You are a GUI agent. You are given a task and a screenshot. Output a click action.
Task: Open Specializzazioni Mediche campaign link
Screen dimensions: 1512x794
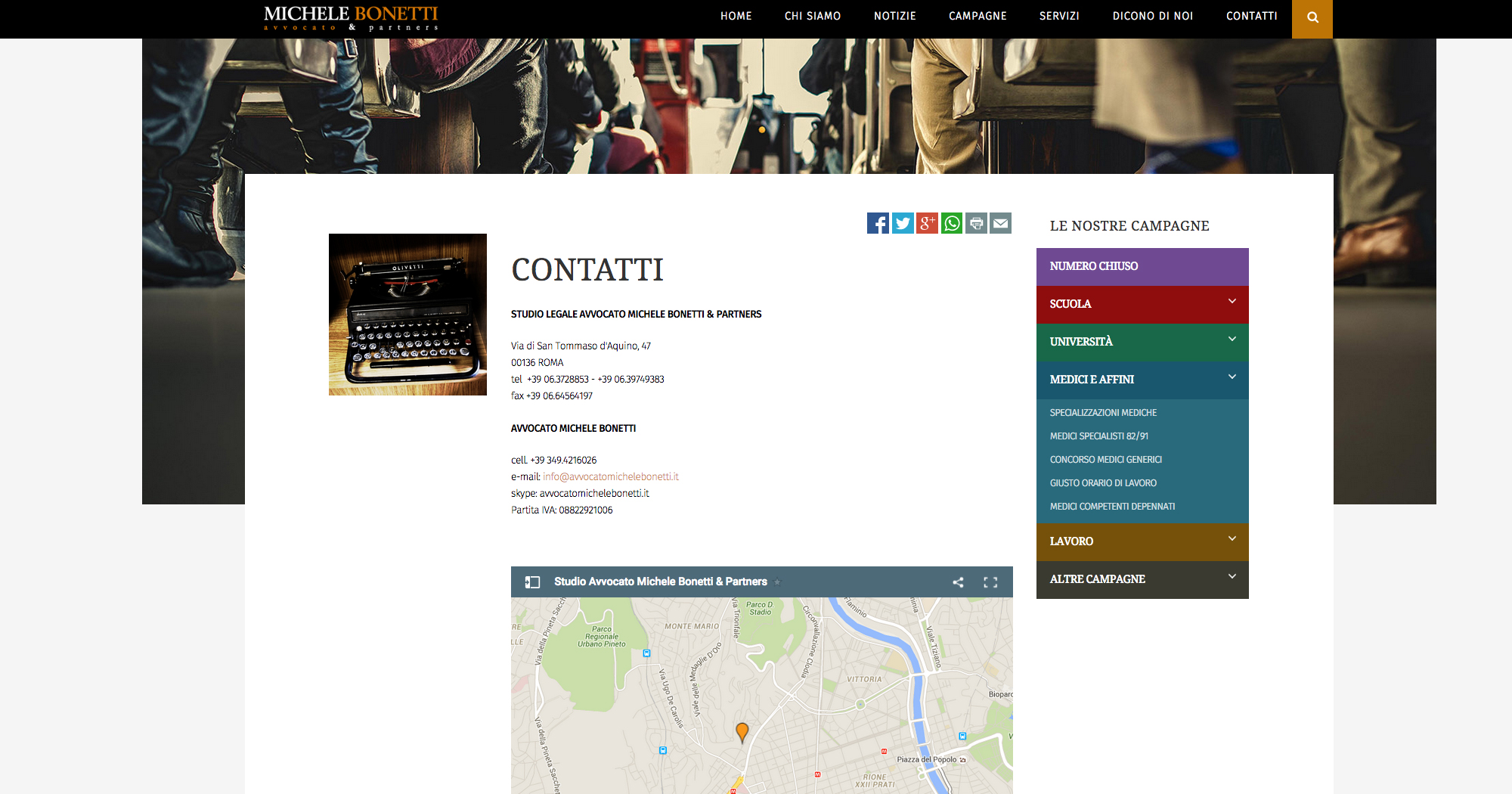tap(1103, 413)
